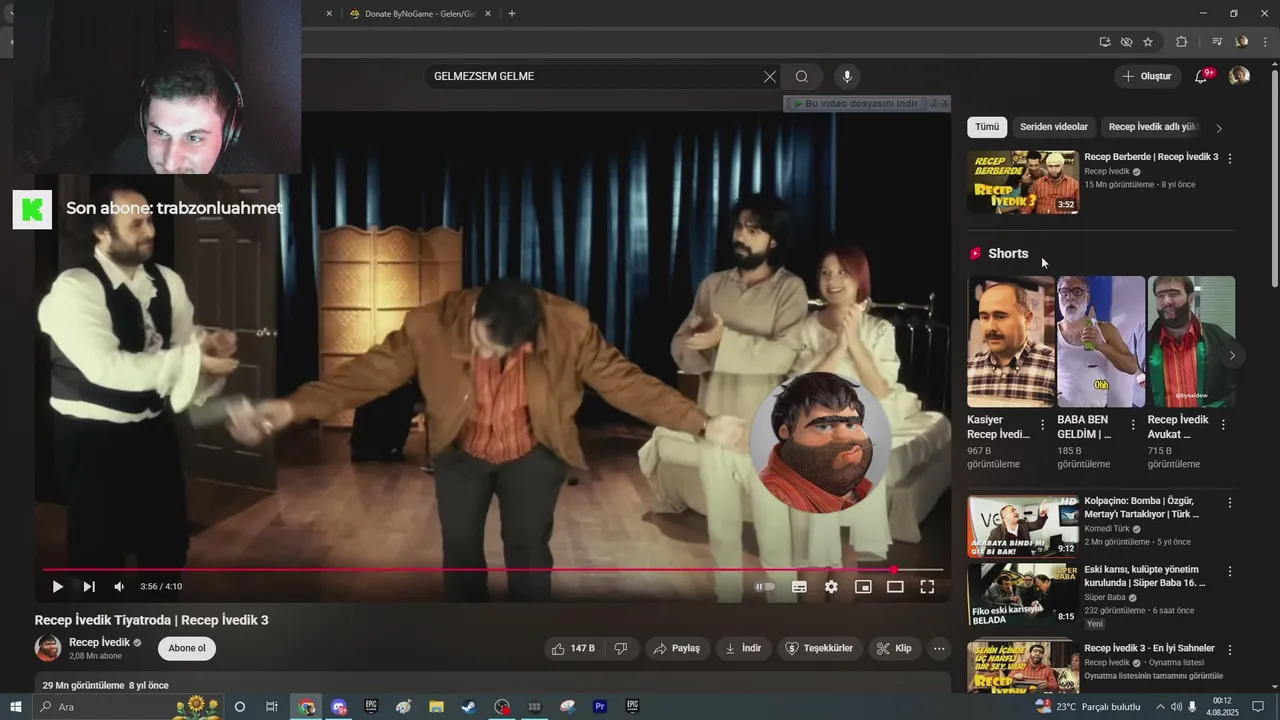Subscribe with Abone ol button
This screenshot has width=1280, height=720.
pos(187,648)
